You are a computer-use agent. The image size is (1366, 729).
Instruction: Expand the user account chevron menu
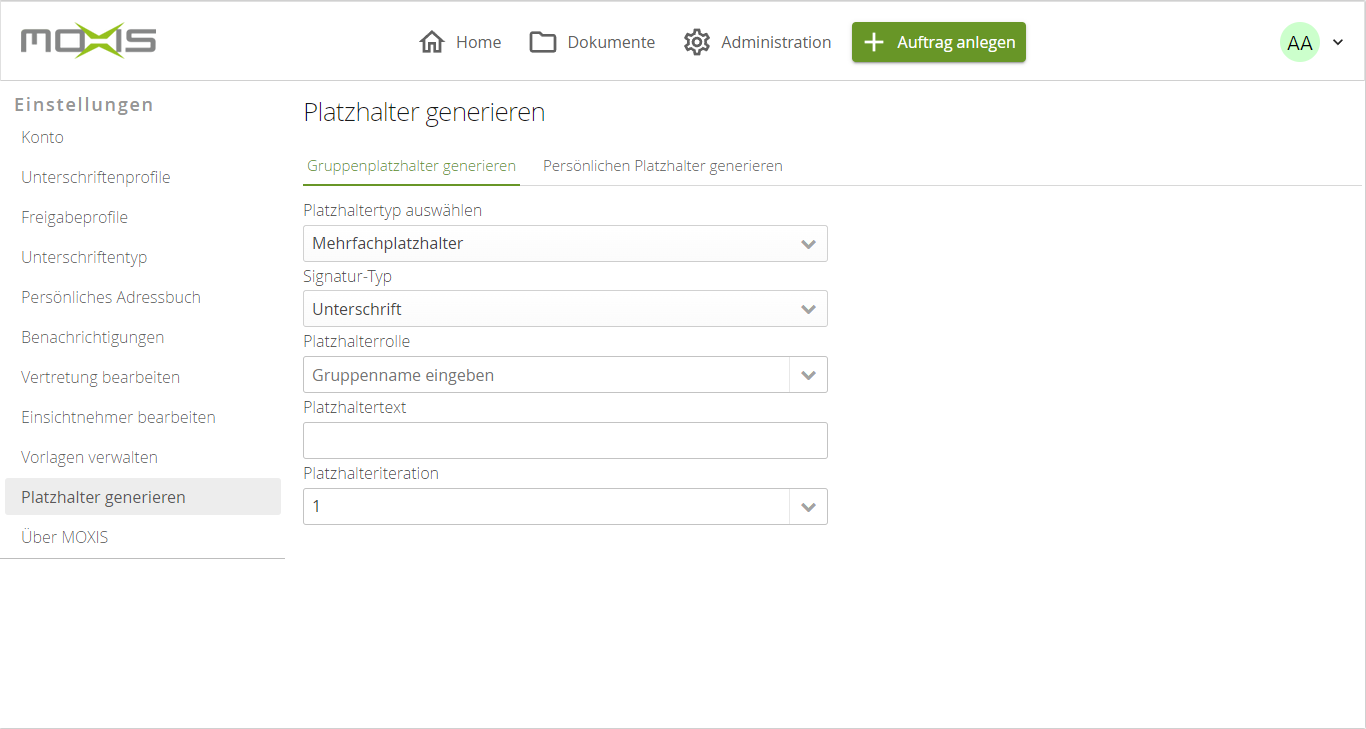1337,42
